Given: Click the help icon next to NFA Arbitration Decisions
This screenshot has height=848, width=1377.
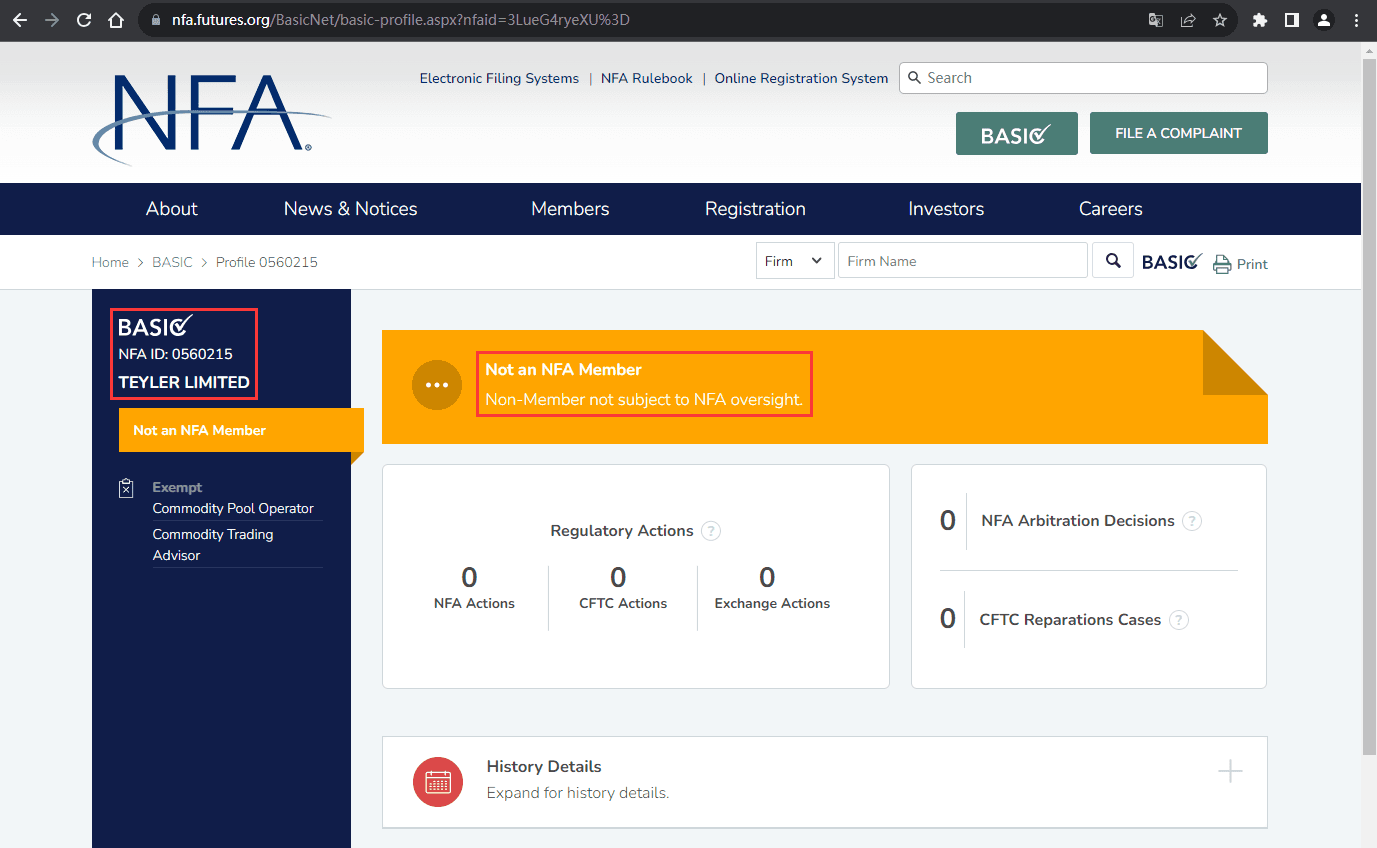Looking at the screenshot, I should (x=1192, y=521).
